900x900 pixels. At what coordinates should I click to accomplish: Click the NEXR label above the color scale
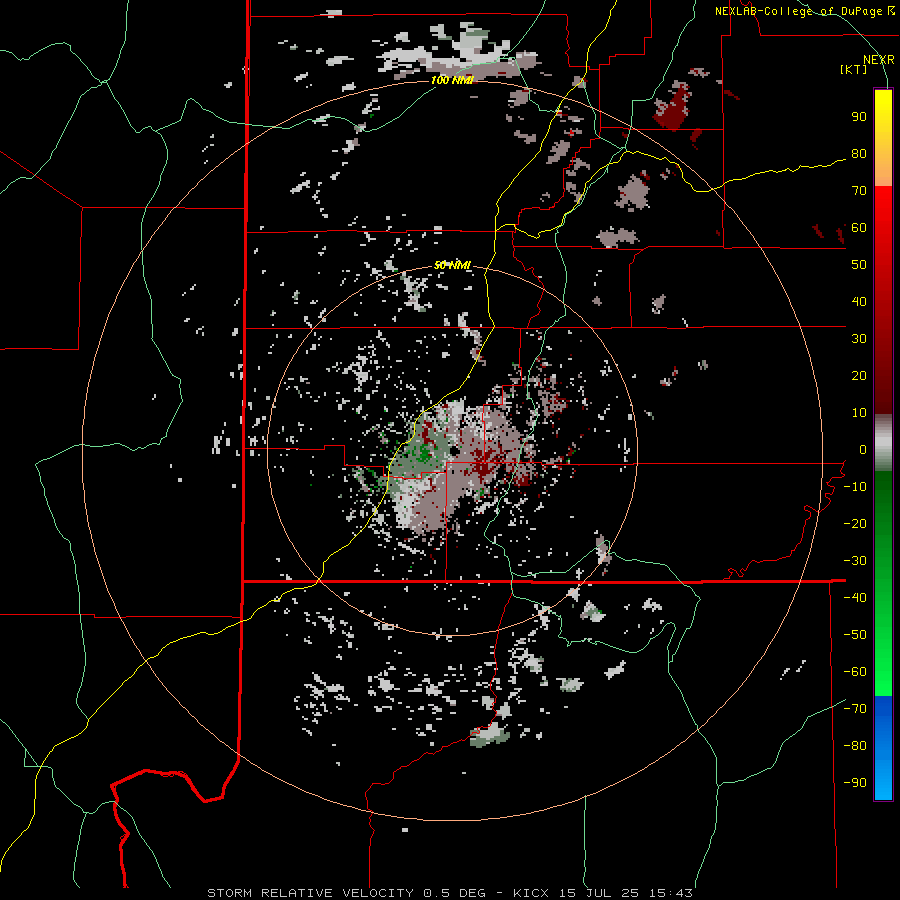(879, 59)
